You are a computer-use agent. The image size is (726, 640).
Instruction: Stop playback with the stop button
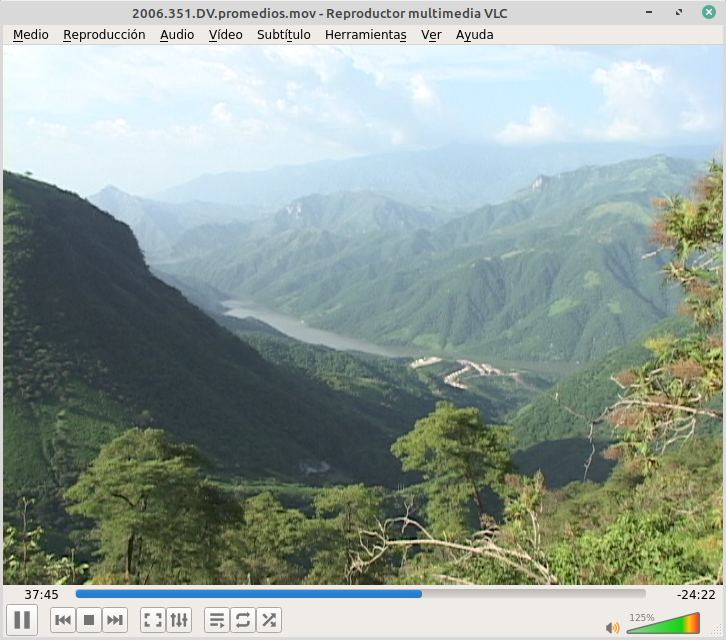tap(89, 620)
